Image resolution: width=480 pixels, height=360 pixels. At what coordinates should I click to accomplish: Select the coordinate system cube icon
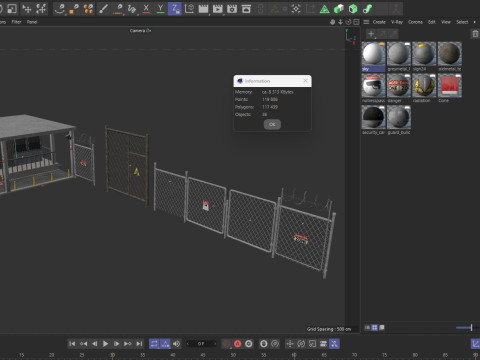pos(189,9)
